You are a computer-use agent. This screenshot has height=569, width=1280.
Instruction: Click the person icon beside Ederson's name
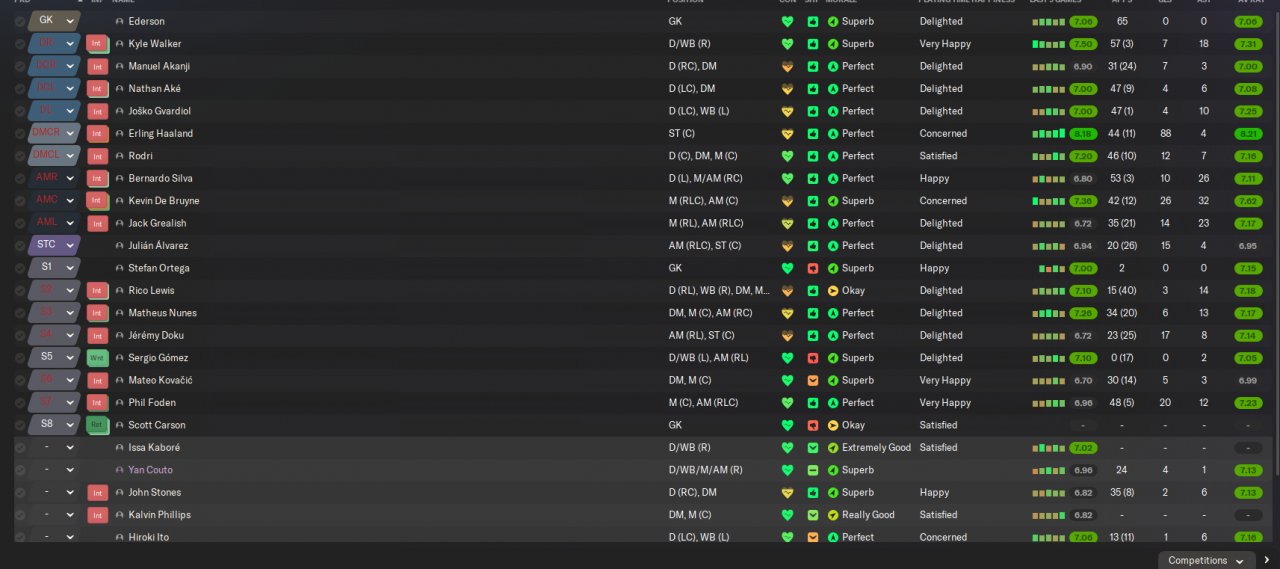pyautogui.click(x=120, y=21)
